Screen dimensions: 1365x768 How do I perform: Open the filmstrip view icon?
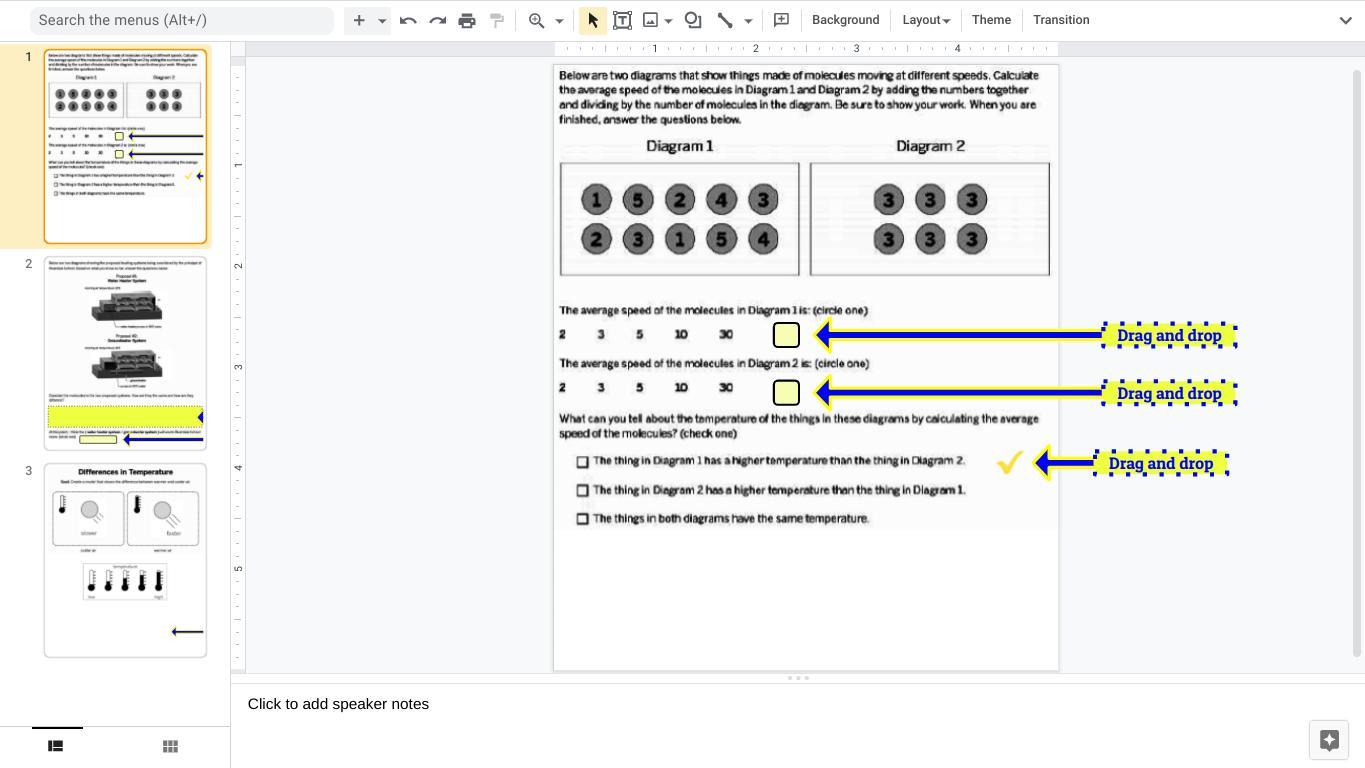56,746
